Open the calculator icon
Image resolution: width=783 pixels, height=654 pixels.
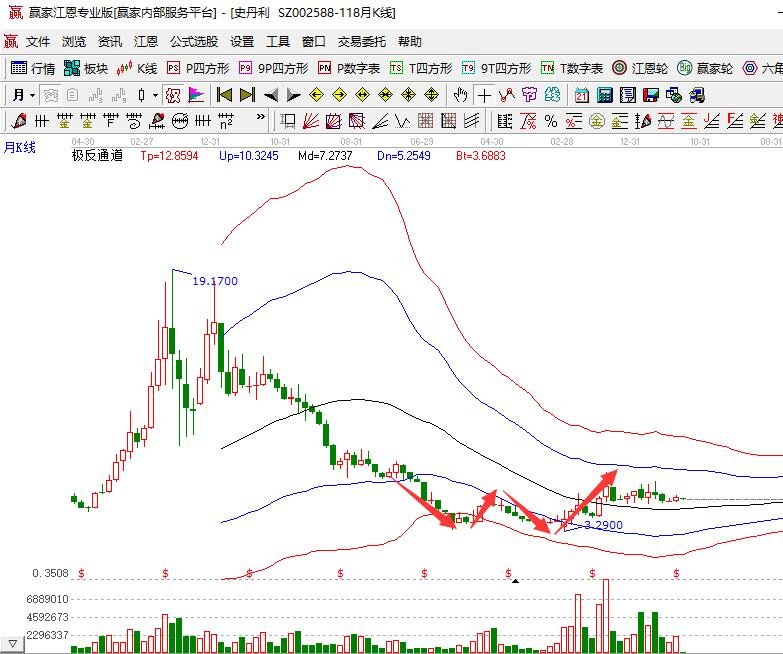tap(605, 95)
